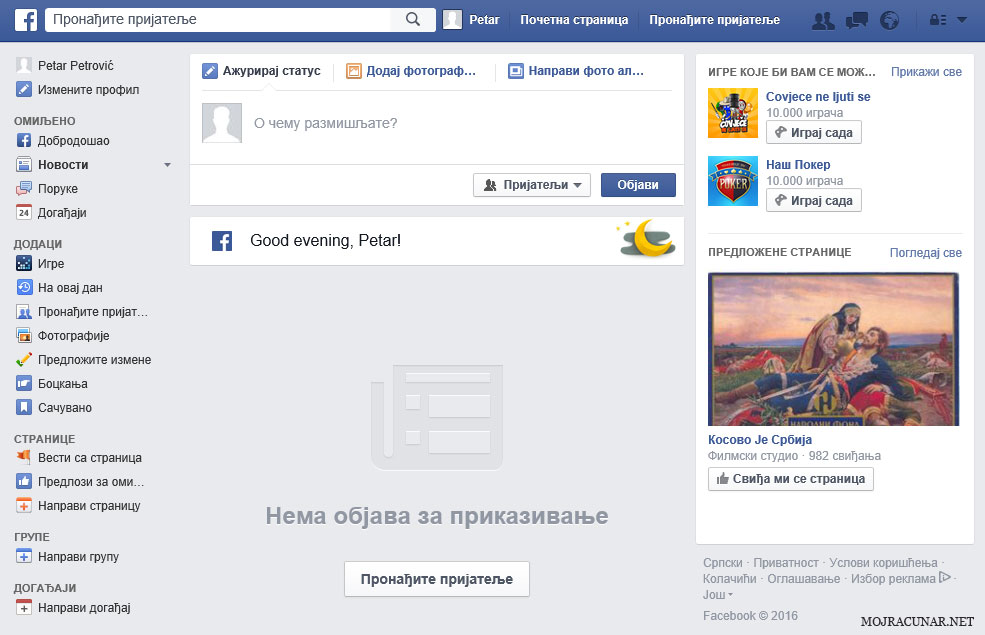Open Пронађите пријатеље in the top bar
Image resolution: width=985 pixels, height=635 pixels.
(x=714, y=20)
